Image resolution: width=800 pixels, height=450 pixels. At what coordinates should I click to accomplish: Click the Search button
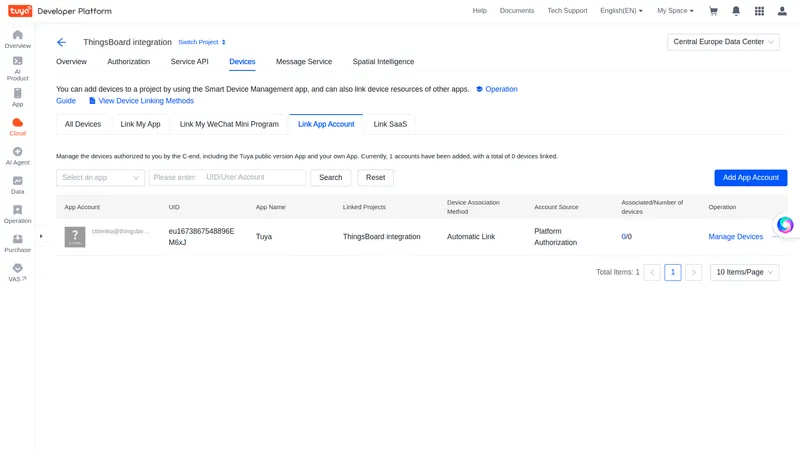coord(331,178)
